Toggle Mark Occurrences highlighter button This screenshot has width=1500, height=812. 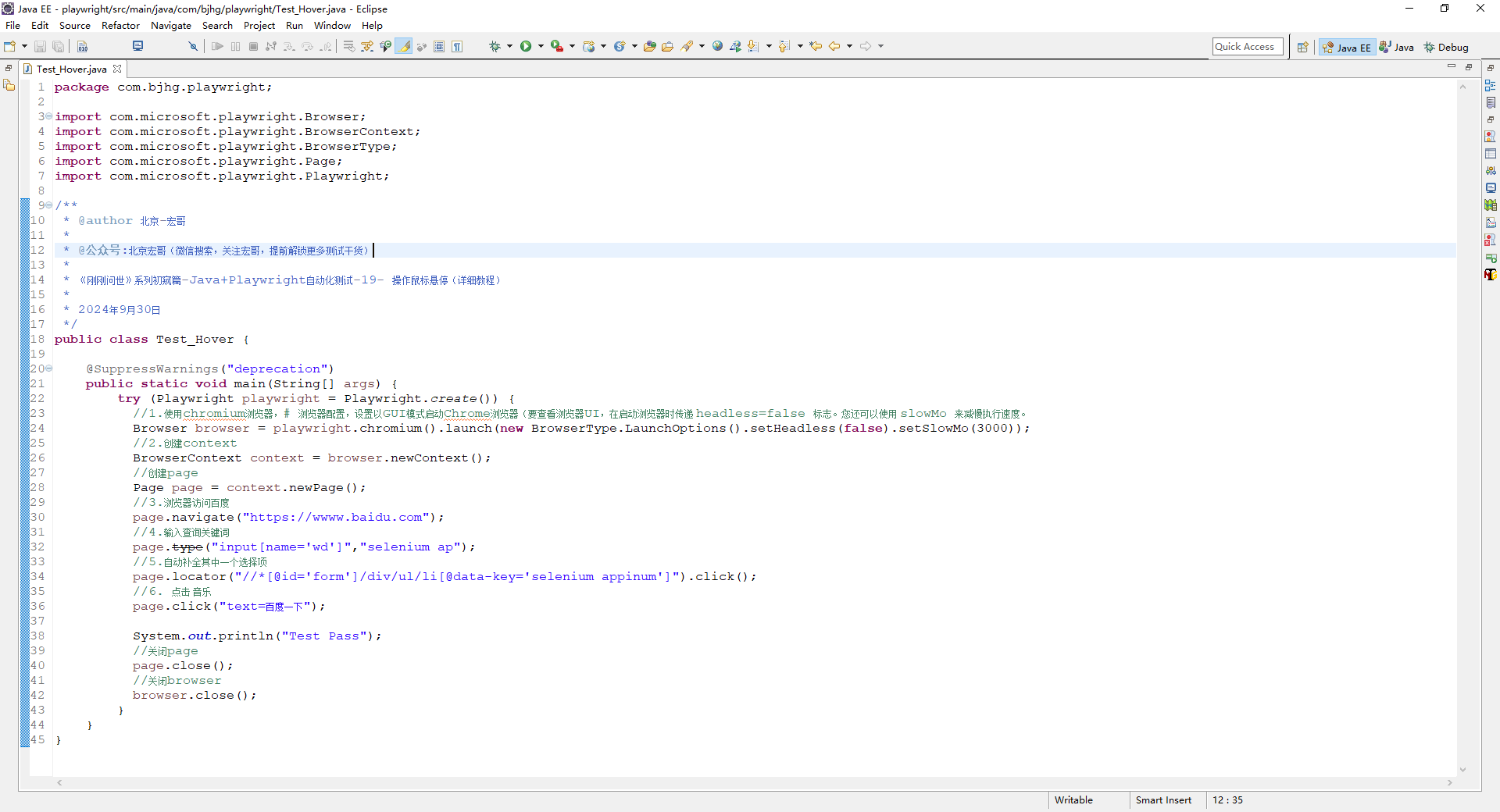(404, 47)
